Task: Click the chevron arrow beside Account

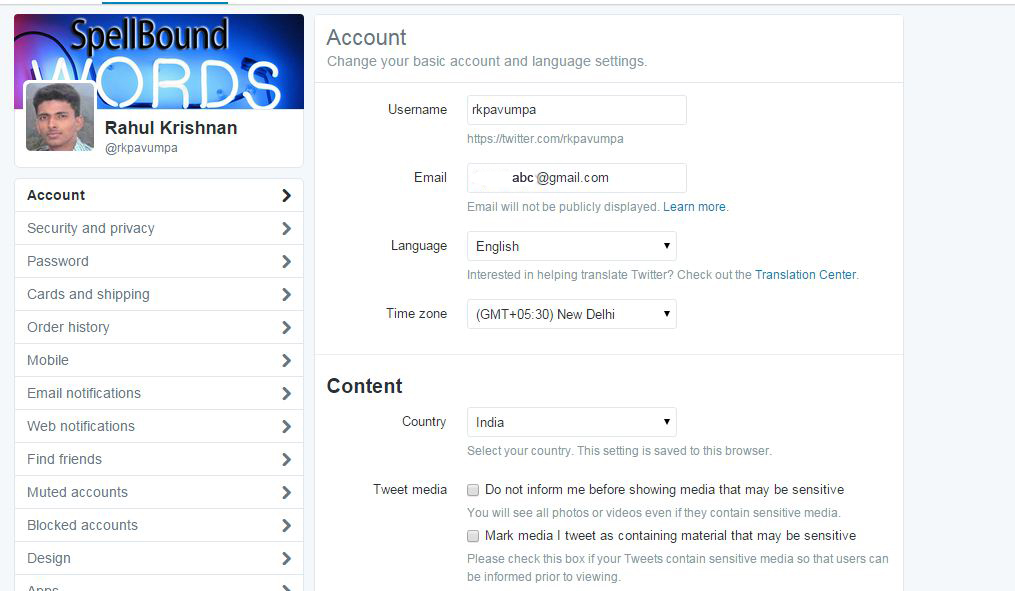Action: pyautogui.click(x=286, y=195)
